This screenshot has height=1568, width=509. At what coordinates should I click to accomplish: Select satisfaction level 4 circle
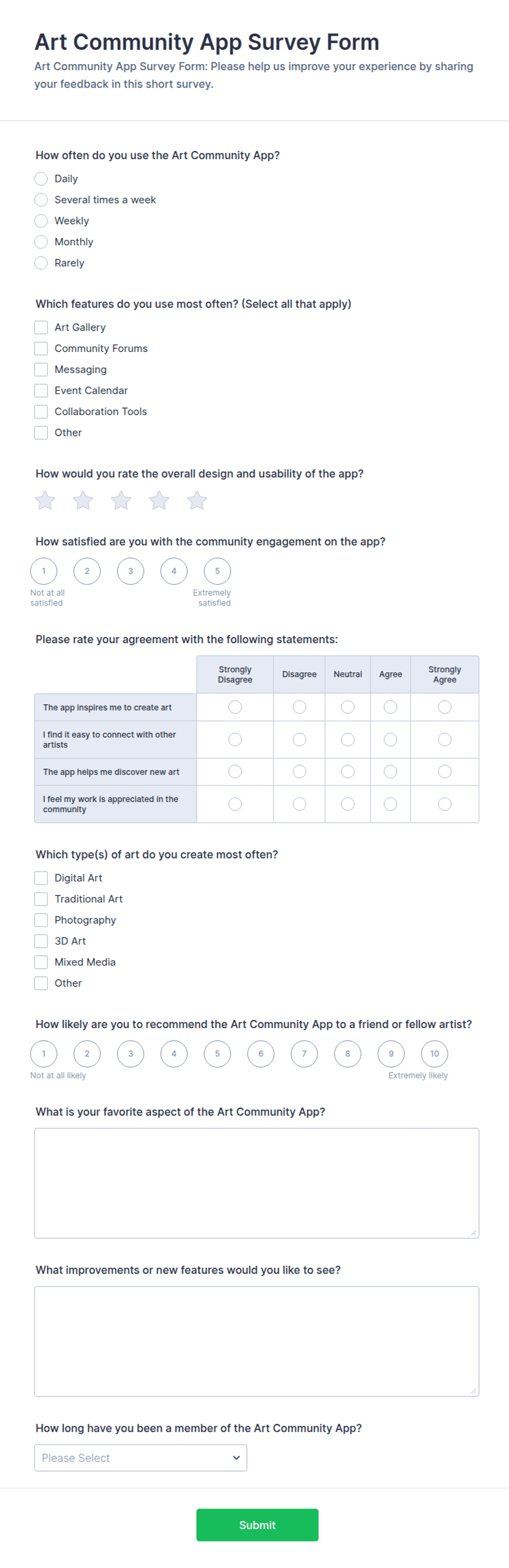[174, 571]
